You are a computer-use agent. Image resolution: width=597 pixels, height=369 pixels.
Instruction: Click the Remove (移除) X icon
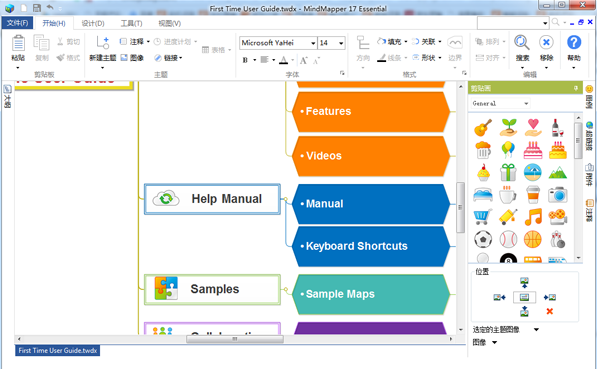(x=546, y=42)
